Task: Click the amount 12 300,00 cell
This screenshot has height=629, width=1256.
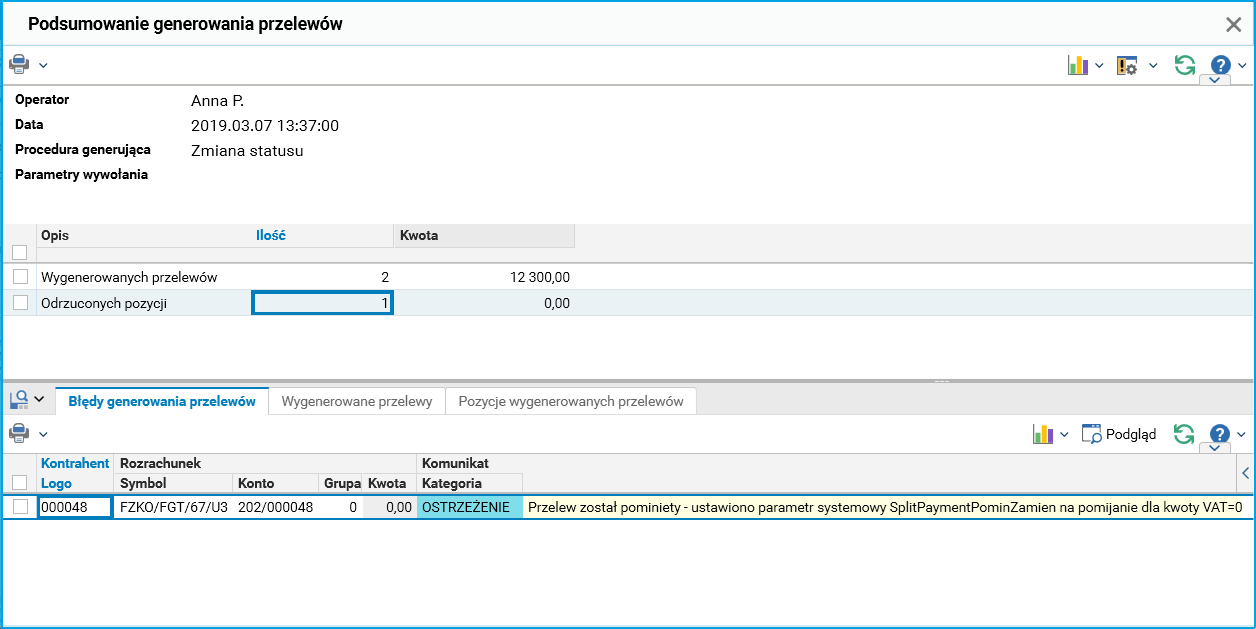Action: tap(484, 277)
